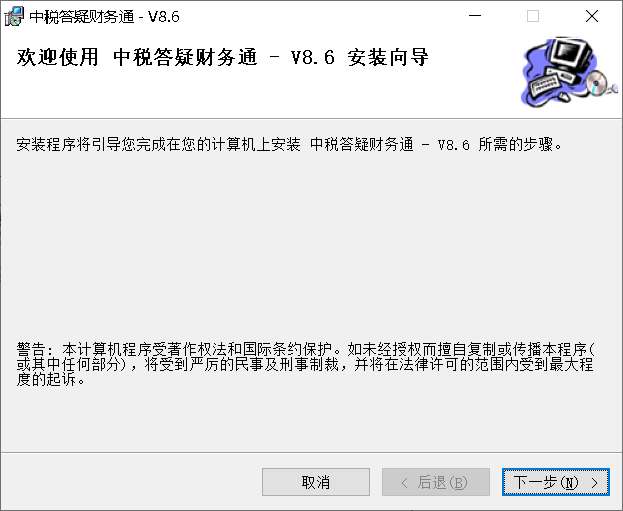This screenshot has height=511, width=623.
Task: Click the 警告 copyright warning paragraph
Action: point(305,364)
